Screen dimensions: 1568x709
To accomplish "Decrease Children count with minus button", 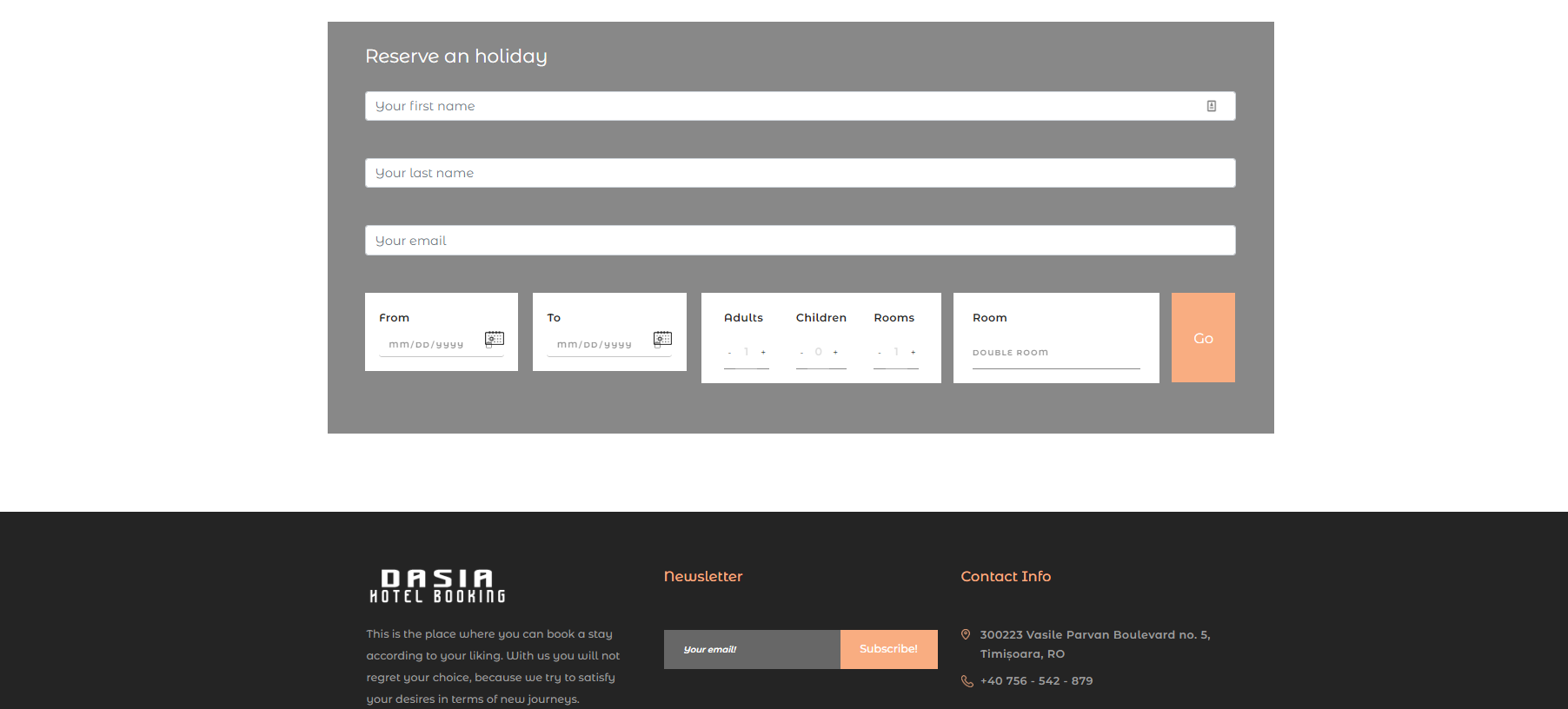I will coord(801,353).
